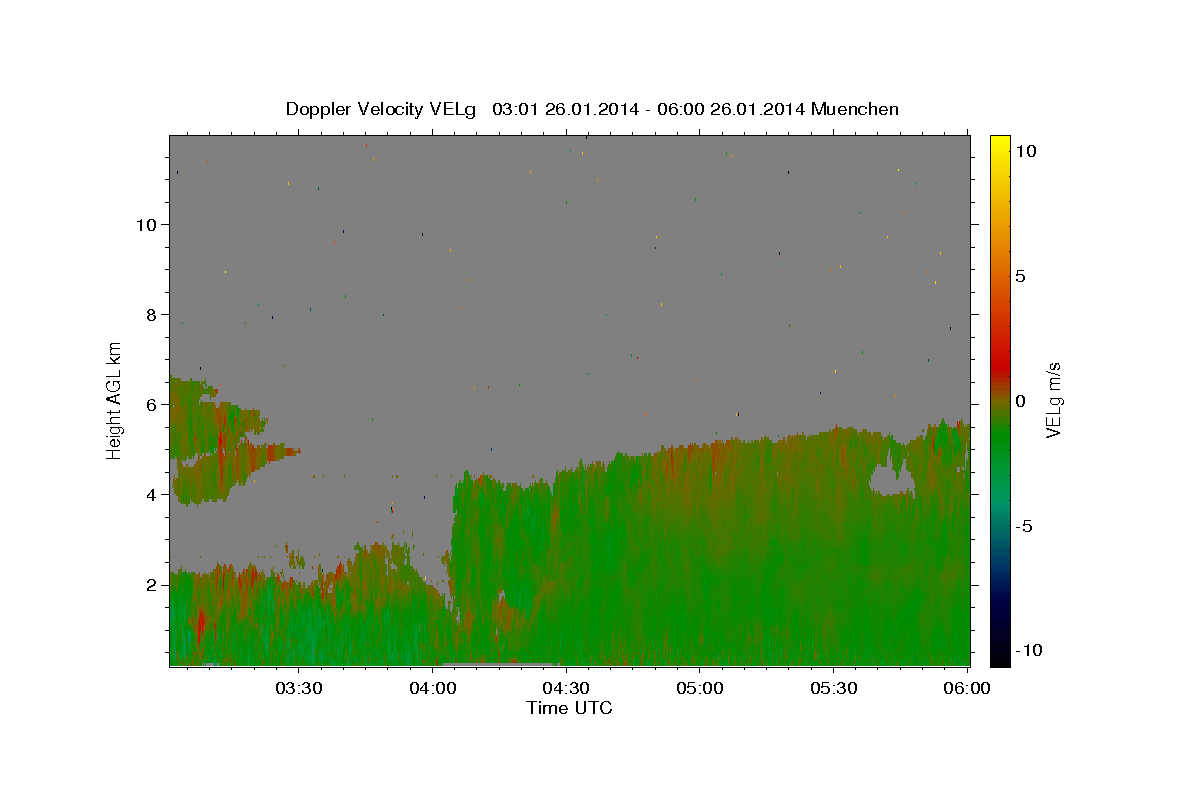Click the colorbar value -10 label

tap(1029, 650)
